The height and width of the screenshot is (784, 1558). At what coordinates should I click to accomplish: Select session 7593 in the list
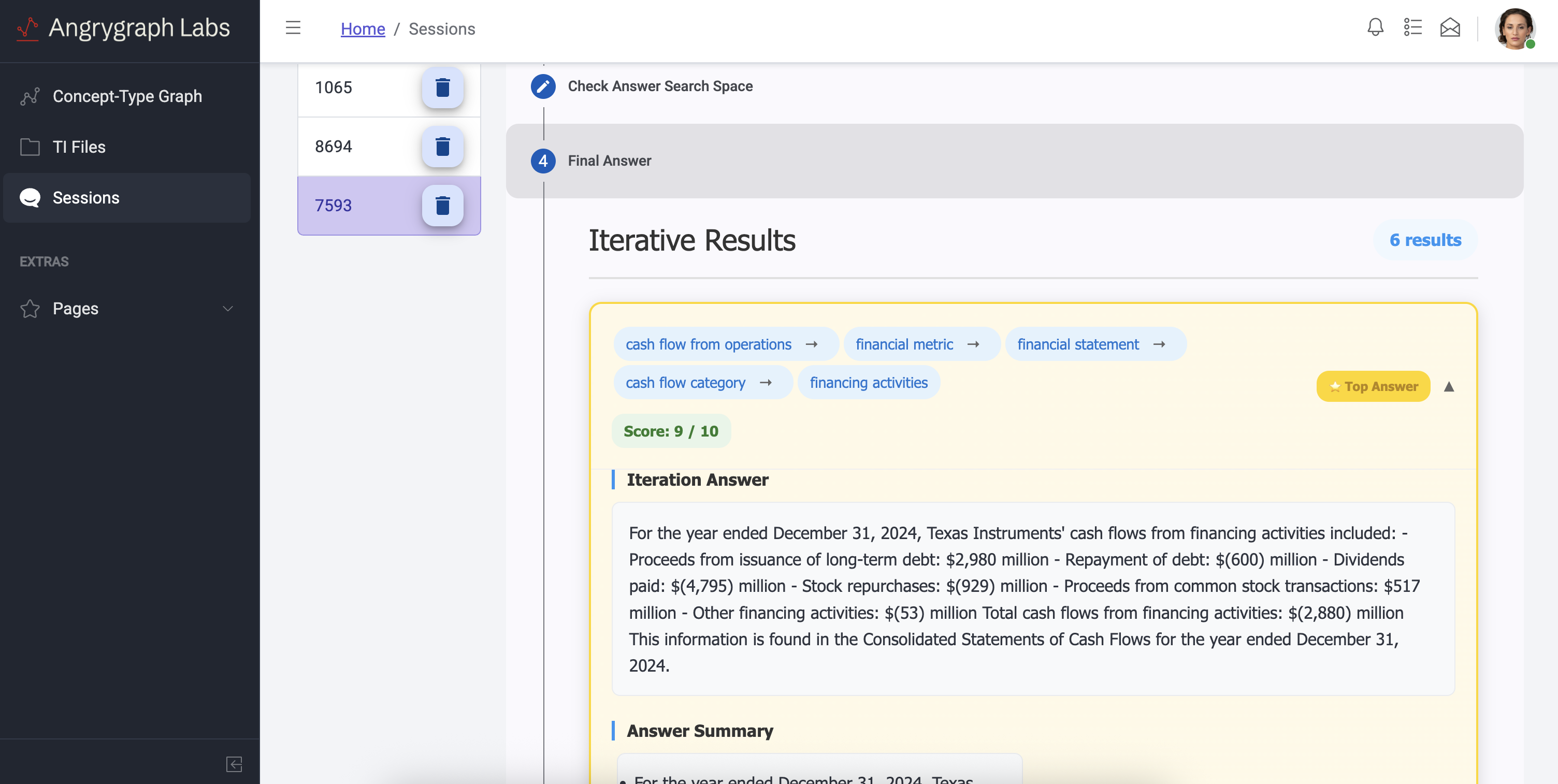coord(389,206)
